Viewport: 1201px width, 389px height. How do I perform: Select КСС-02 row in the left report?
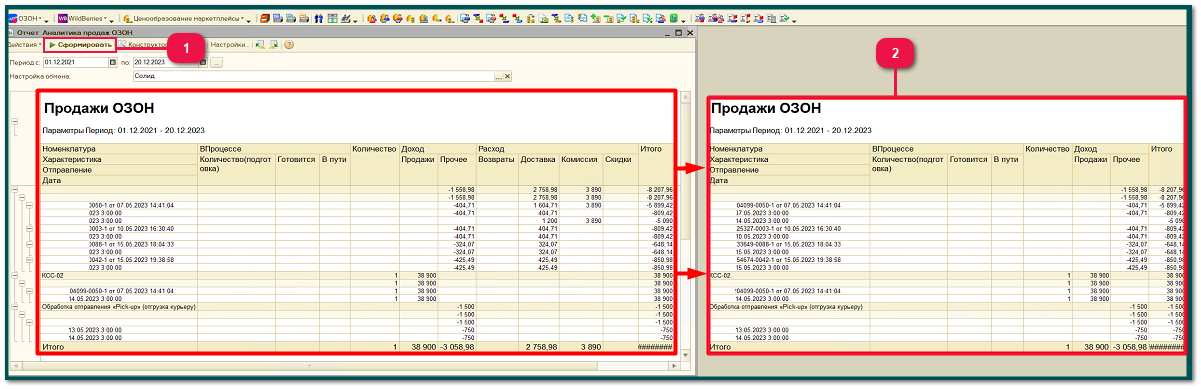(x=357, y=274)
